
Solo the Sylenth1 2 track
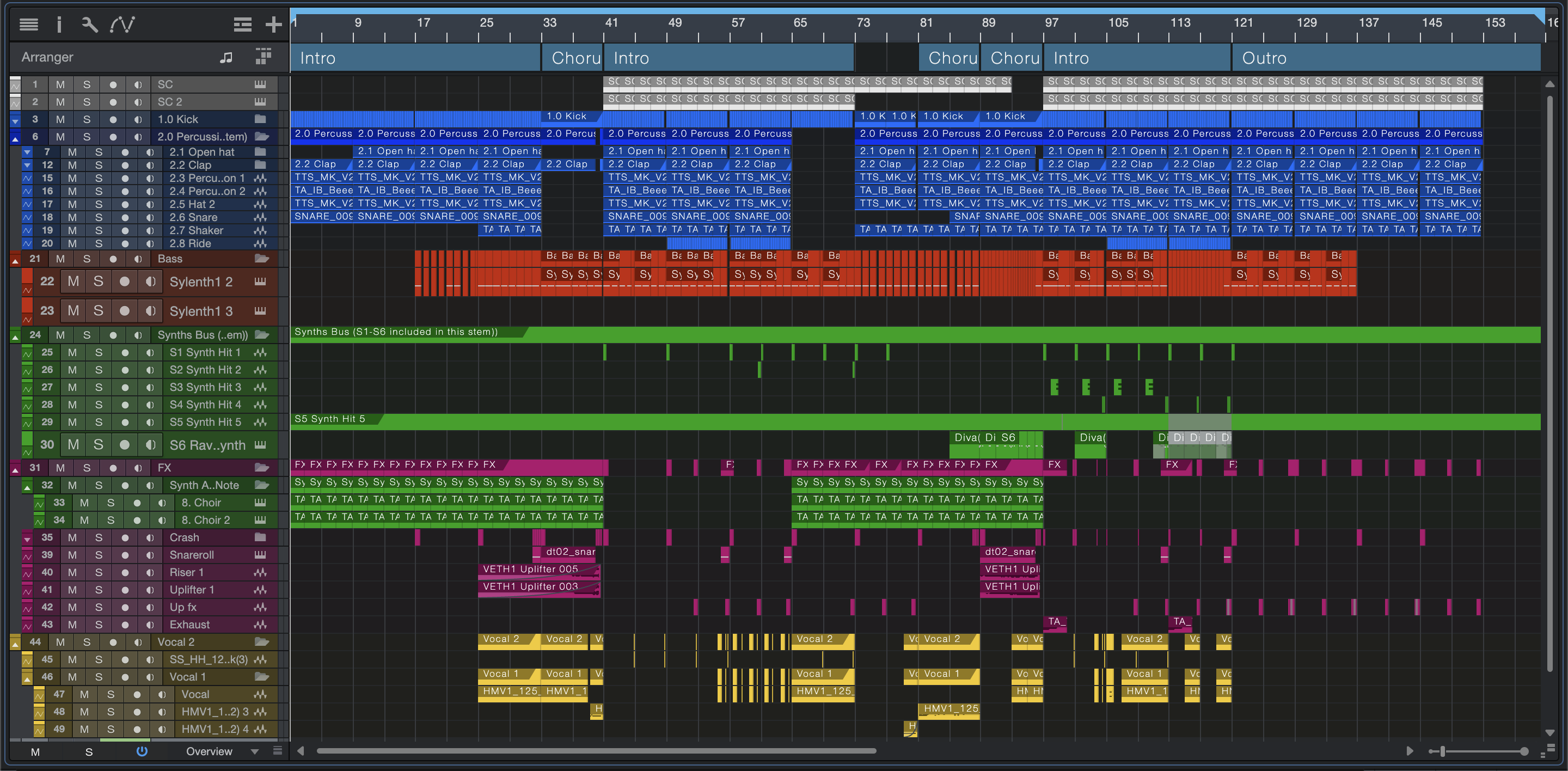pyautogui.click(x=98, y=281)
